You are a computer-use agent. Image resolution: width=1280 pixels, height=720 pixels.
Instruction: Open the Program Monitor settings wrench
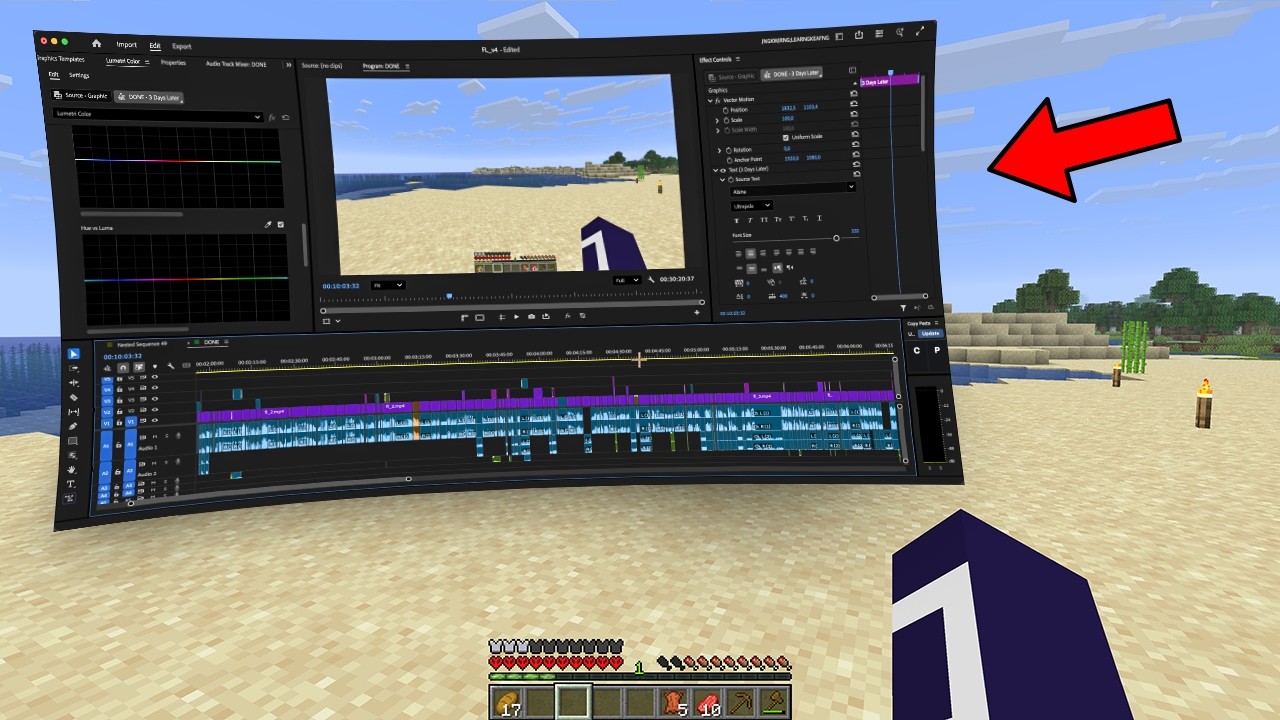tap(651, 280)
